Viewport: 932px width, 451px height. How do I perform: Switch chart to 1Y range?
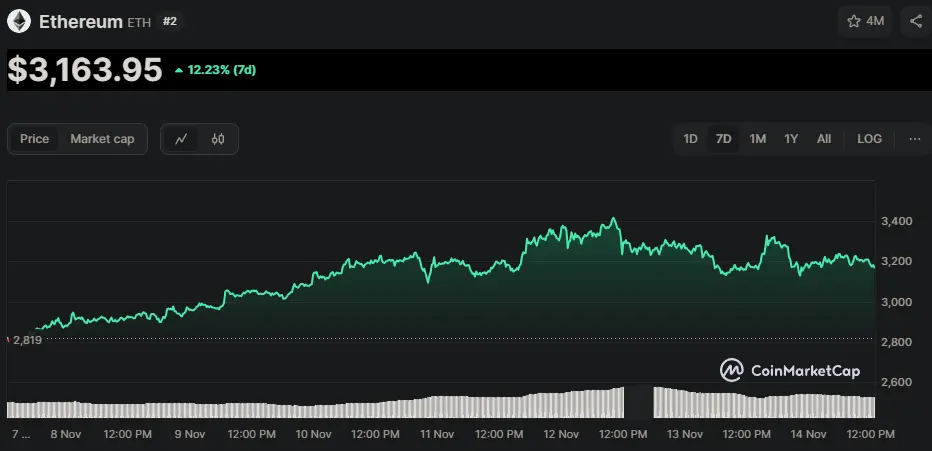(x=791, y=139)
